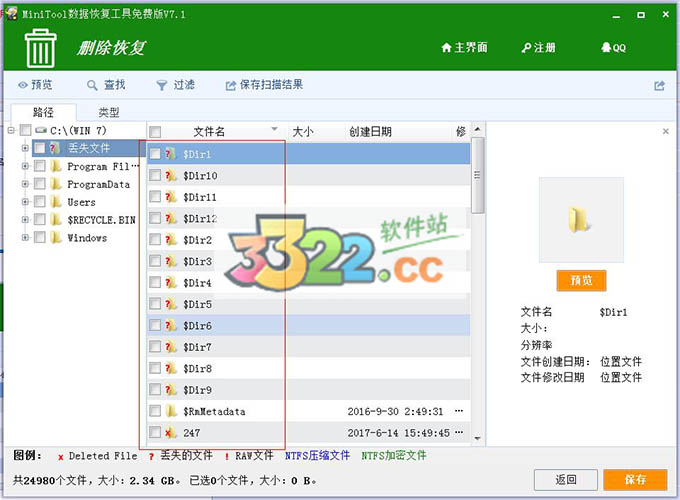Switch to the 类型 tab

[x=108, y=112]
